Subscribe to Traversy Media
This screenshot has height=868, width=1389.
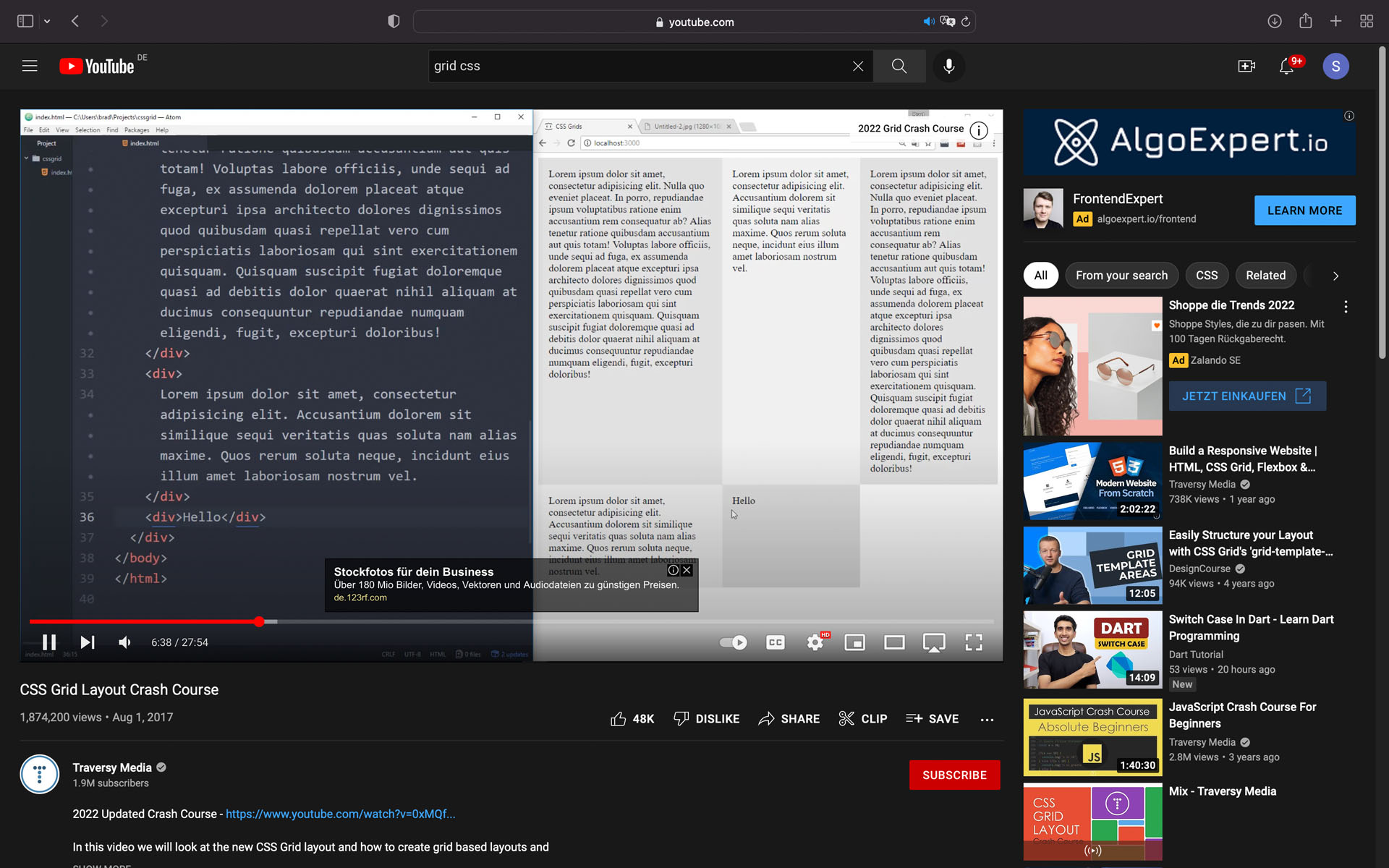(954, 775)
